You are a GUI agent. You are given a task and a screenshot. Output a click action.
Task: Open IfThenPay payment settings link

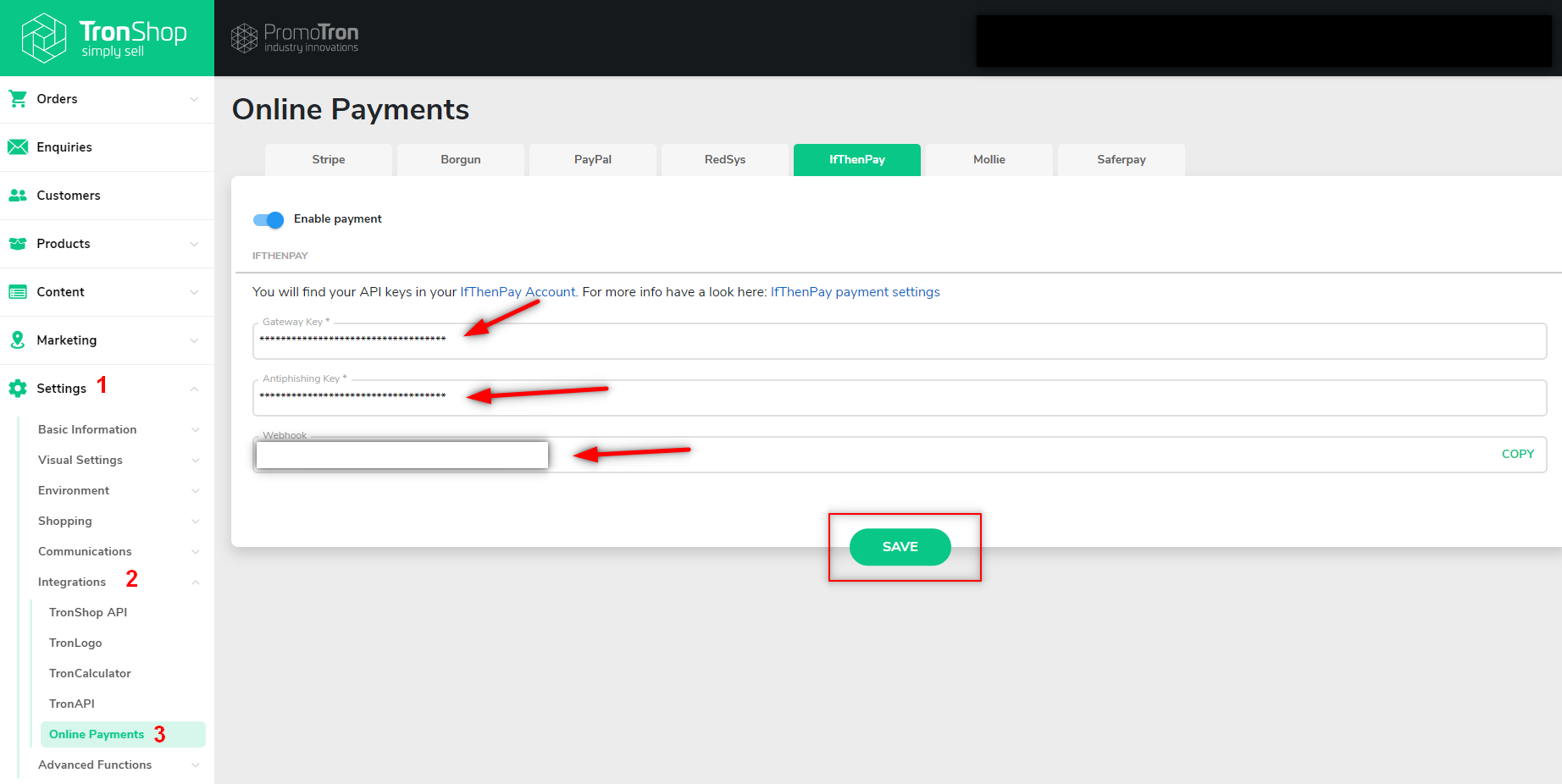pos(856,292)
